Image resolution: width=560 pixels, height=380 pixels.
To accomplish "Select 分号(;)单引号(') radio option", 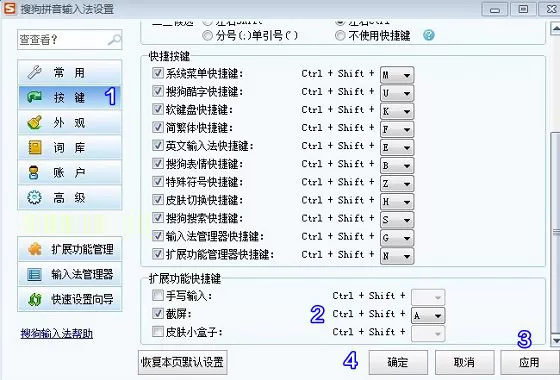I will [207, 35].
